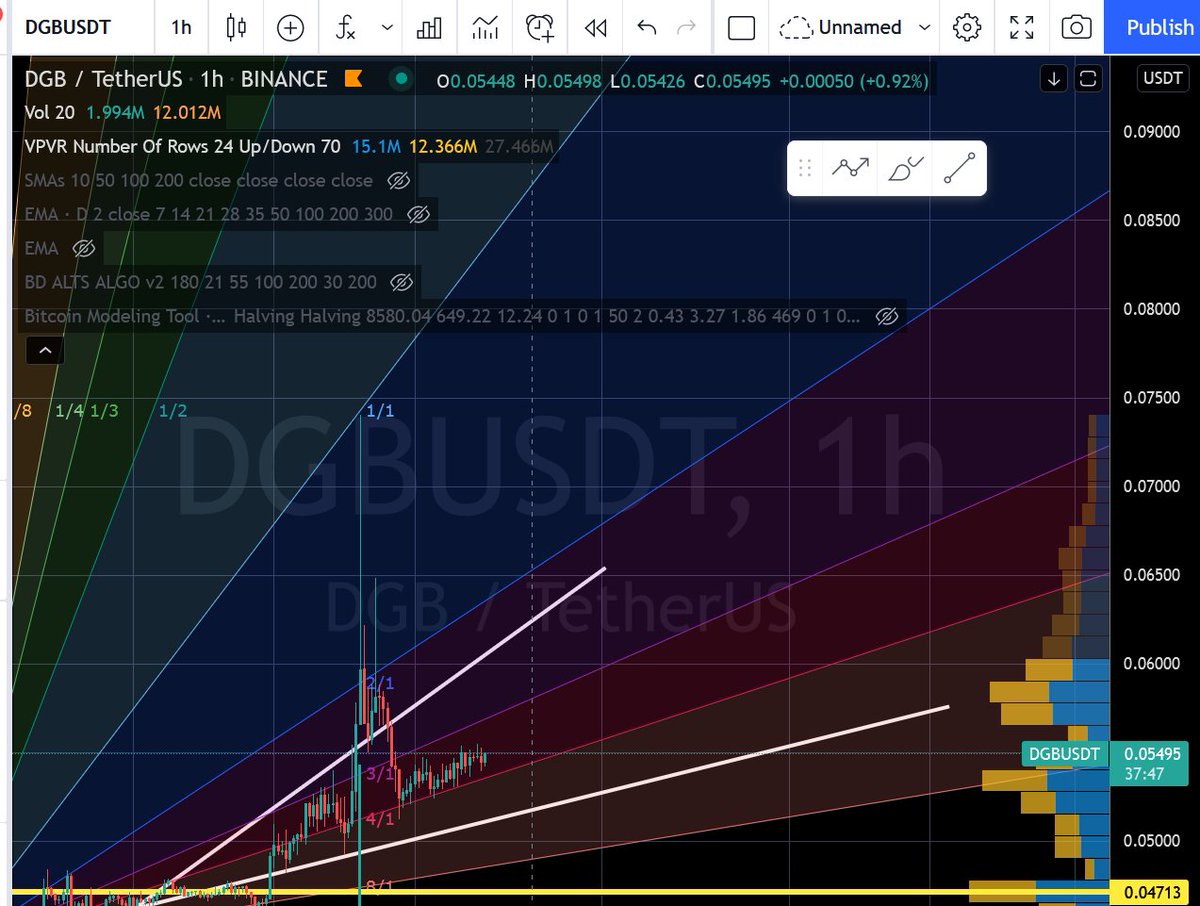Open the fx indicators menu

click(x=345, y=27)
